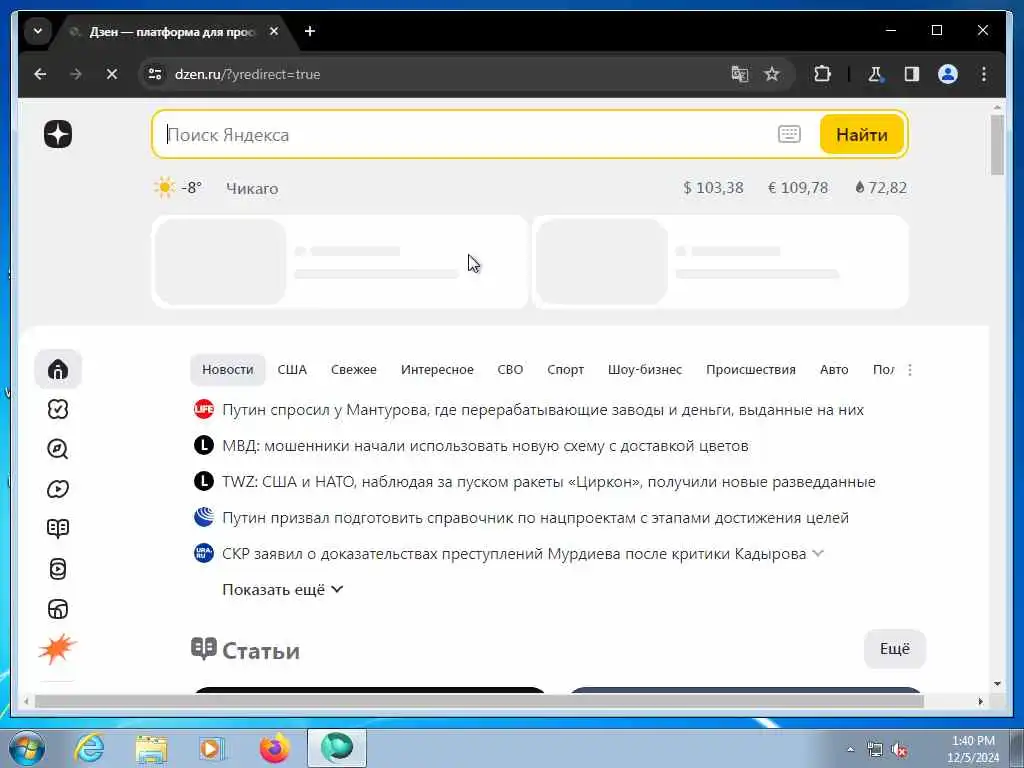Image resolution: width=1024 pixels, height=768 pixels.
Task: Launch Firefox from taskbar
Action: click(x=275, y=748)
